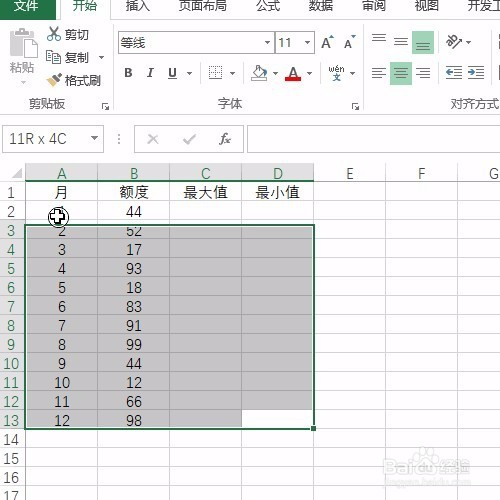Open clipboard pane dialog launcher

106,107
